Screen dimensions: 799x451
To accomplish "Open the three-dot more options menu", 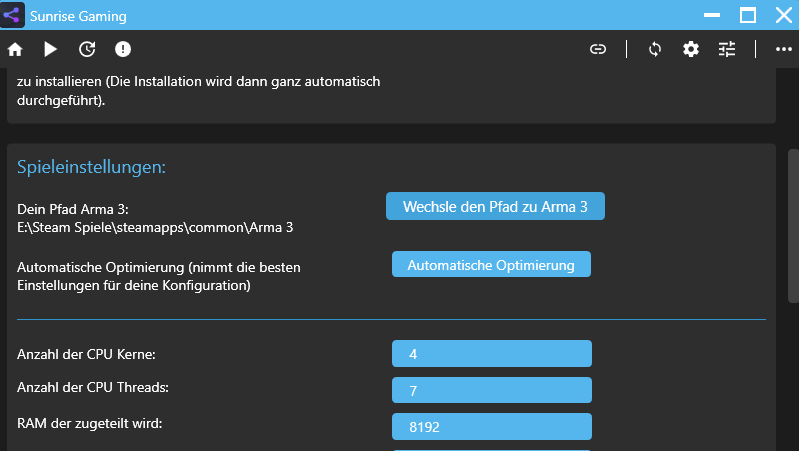I will pyautogui.click(x=783, y=49).
